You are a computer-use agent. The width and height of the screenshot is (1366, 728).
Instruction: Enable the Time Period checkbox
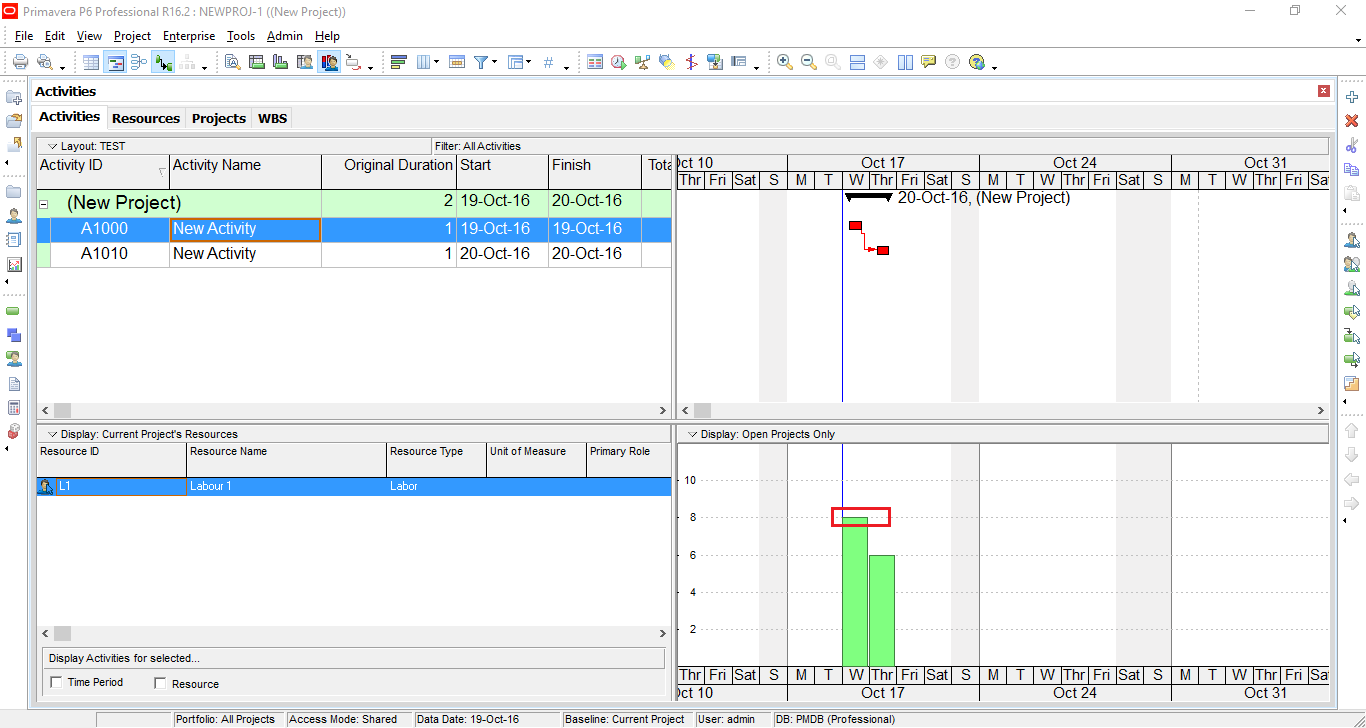[55, 683]
